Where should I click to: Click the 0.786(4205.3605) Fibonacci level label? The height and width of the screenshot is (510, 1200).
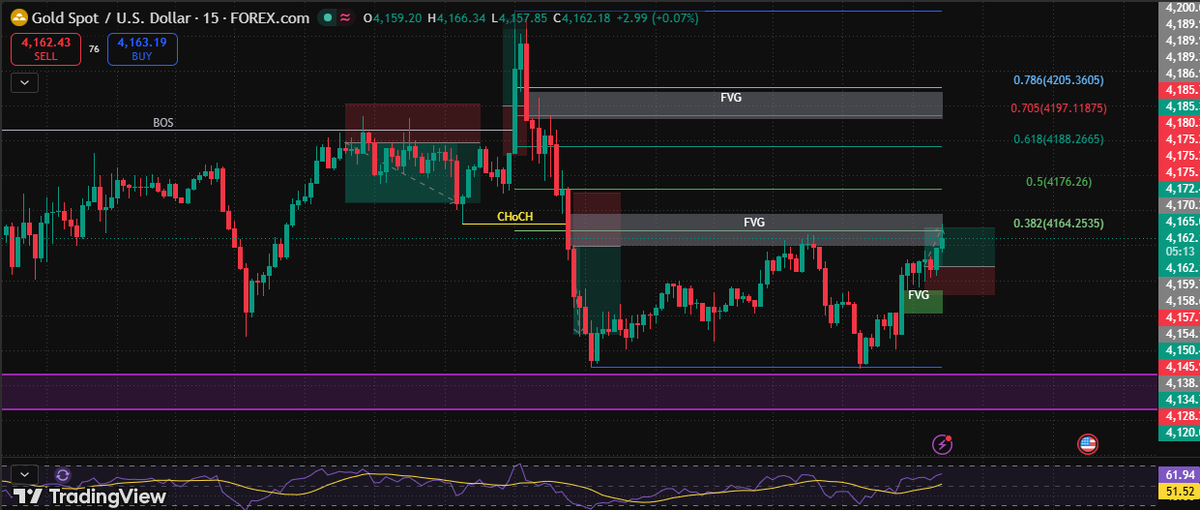click(1058, 80)
